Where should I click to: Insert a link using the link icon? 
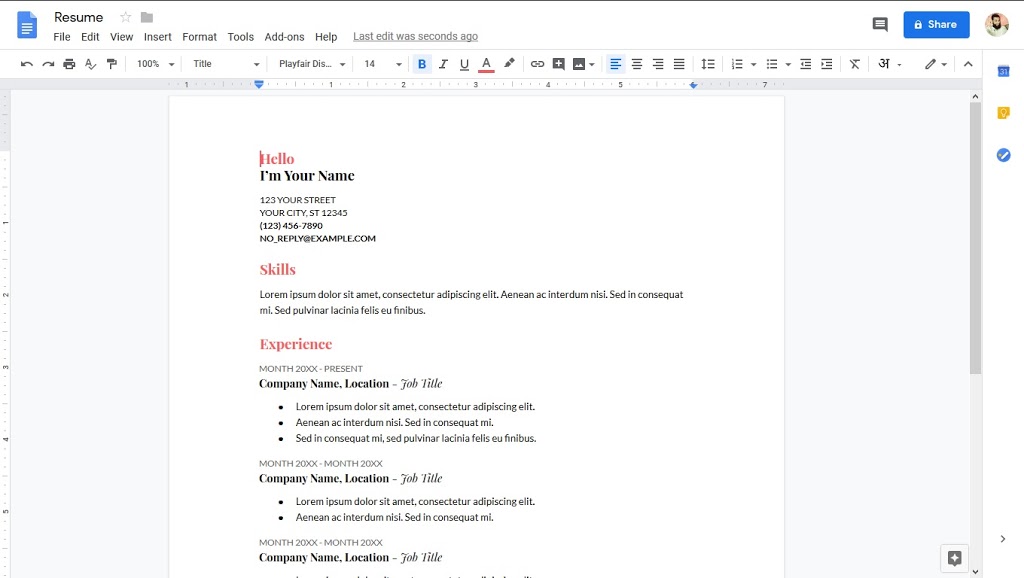point(537,64)
